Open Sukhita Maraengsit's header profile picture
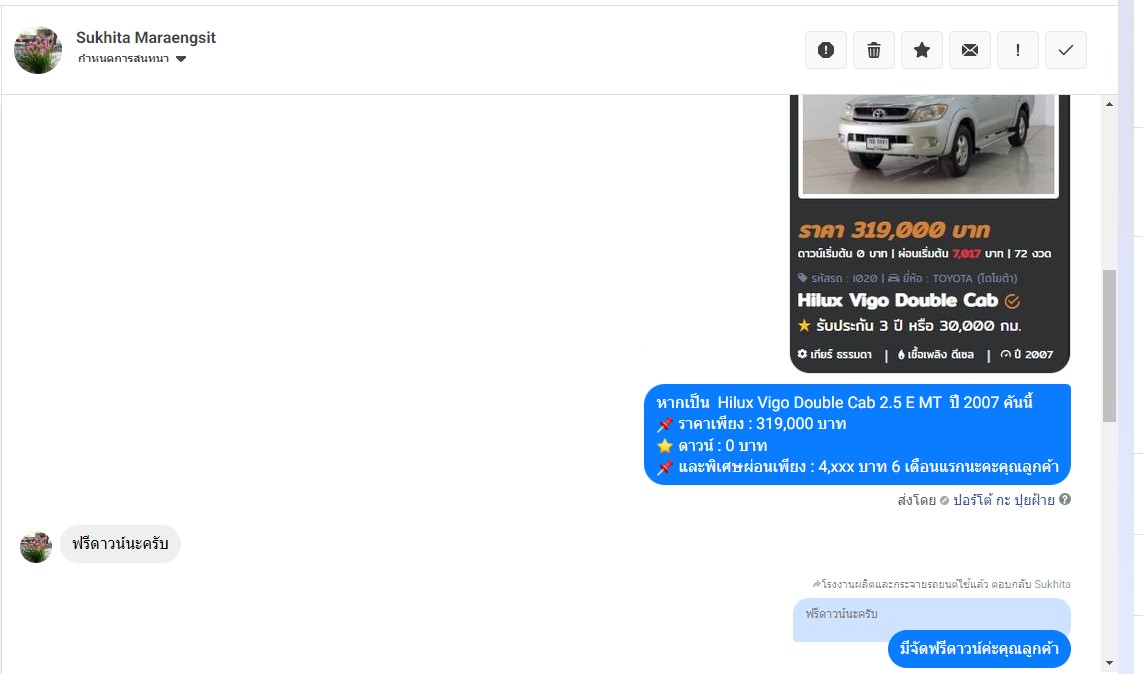The height and width of the screenshot is (674, 1143). [38, 50]
